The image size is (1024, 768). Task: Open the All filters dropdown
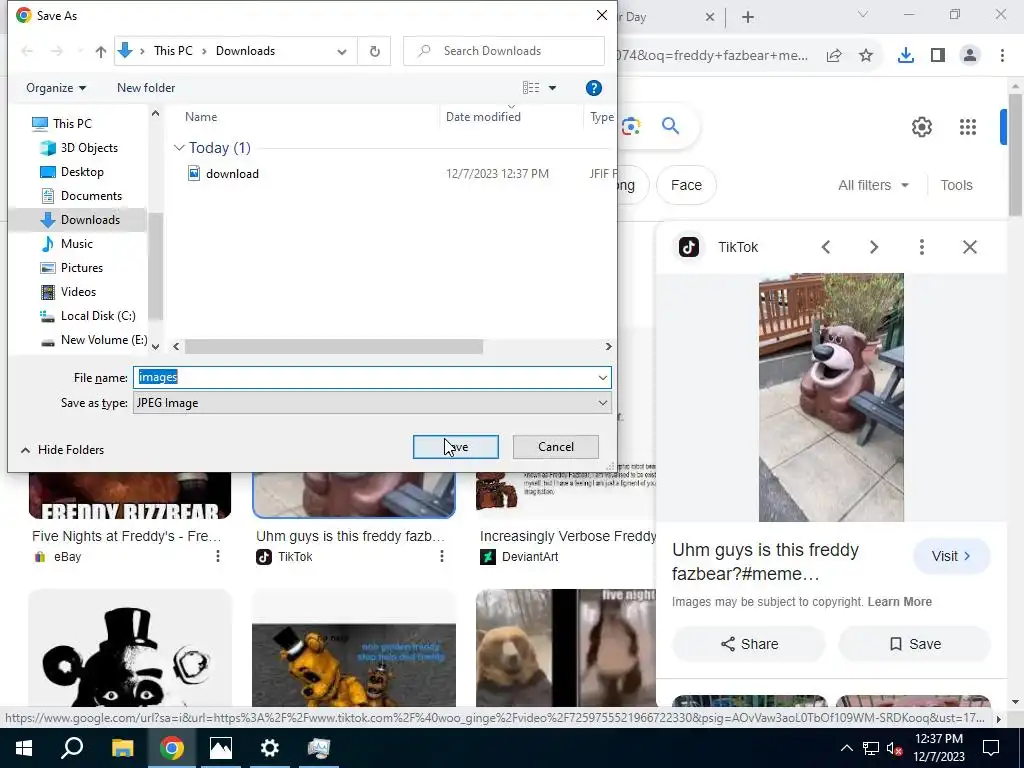873,185
